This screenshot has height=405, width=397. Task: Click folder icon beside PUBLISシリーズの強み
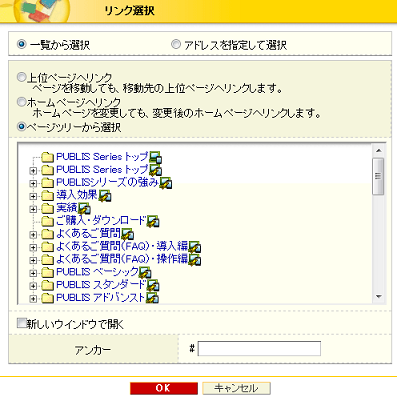(48, 183)
